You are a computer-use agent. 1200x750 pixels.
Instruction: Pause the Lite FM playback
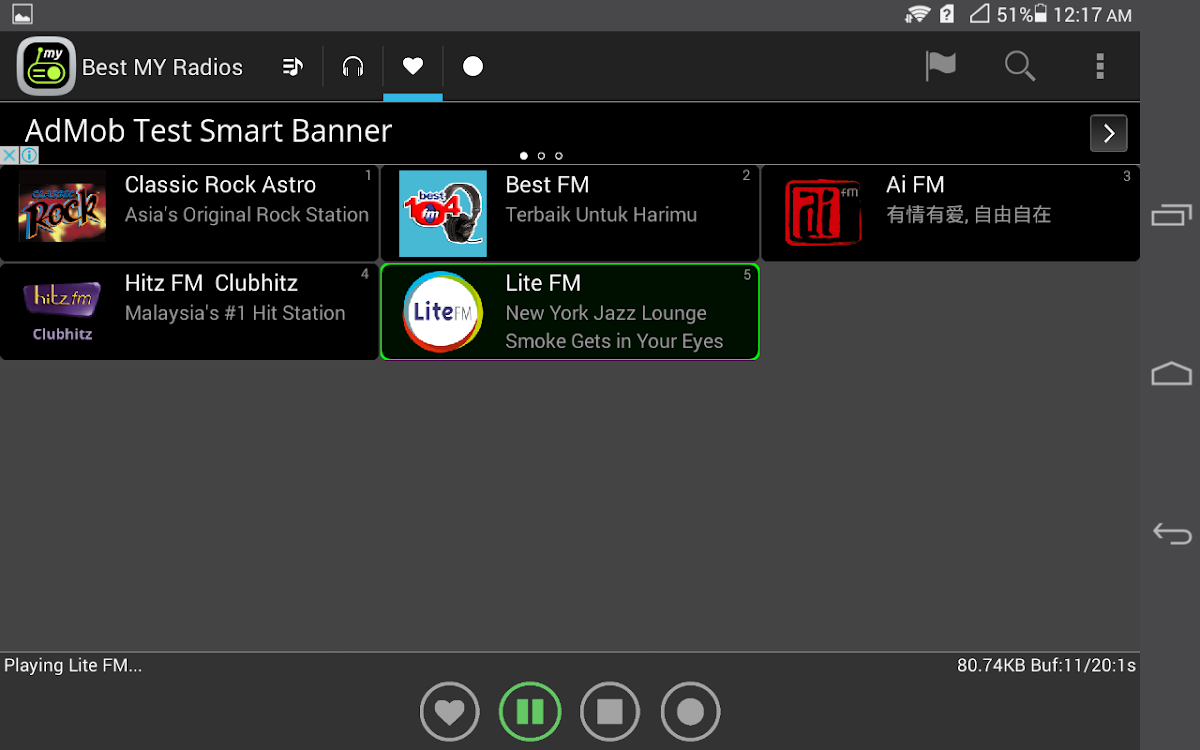(530, 712)
